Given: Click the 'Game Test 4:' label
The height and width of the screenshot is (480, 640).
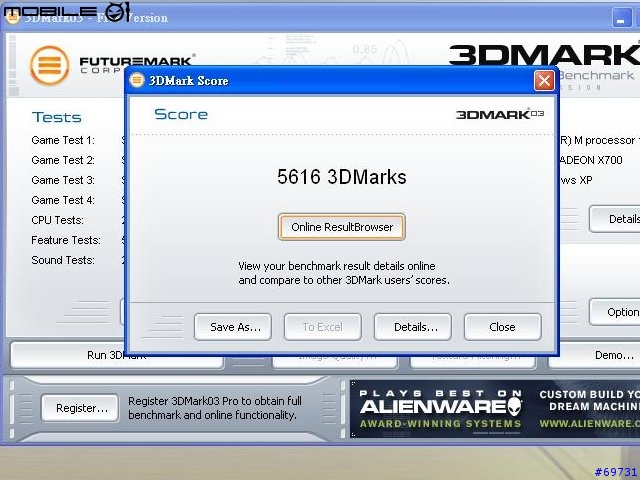Looking at the screenshot, I should click(x=63, y=200).
